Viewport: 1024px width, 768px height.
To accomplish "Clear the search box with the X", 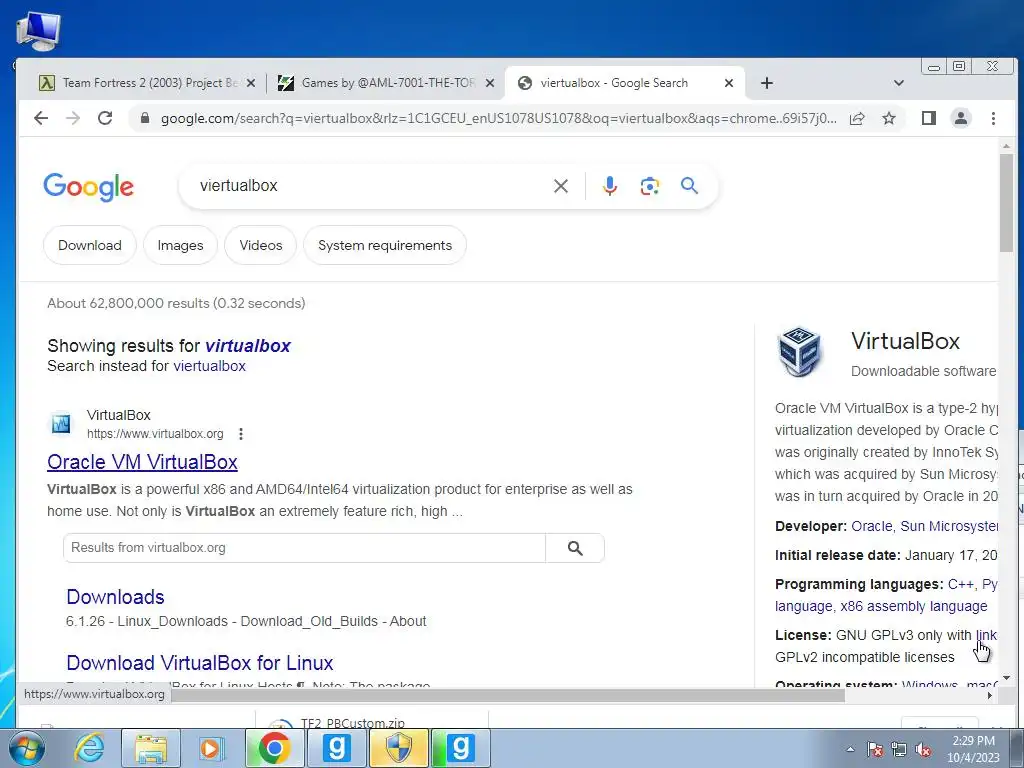I will 560,186.
